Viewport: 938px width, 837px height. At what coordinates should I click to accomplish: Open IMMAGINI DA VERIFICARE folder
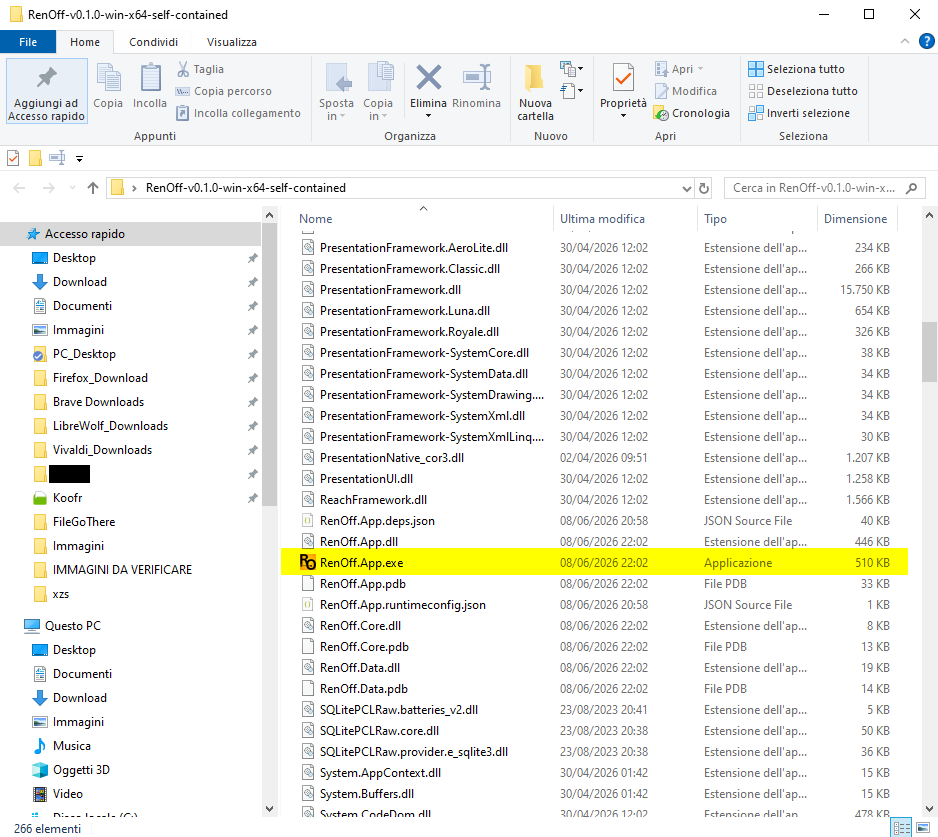pos(122,570)
